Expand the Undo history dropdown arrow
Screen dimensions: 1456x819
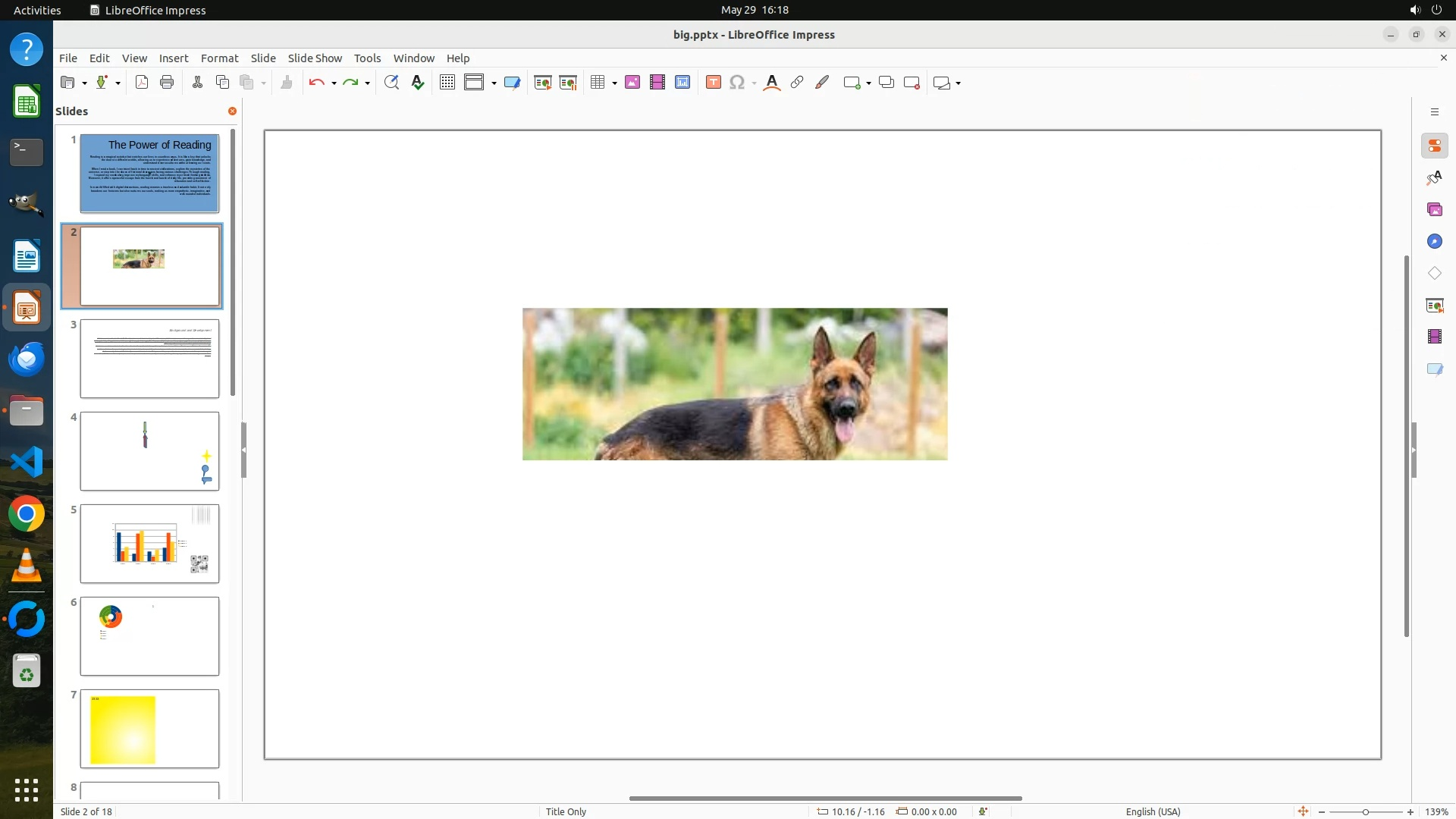[334, 83]
